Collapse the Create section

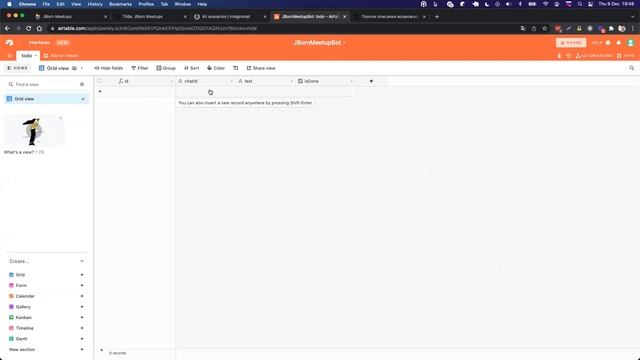(x=82, y=261)
